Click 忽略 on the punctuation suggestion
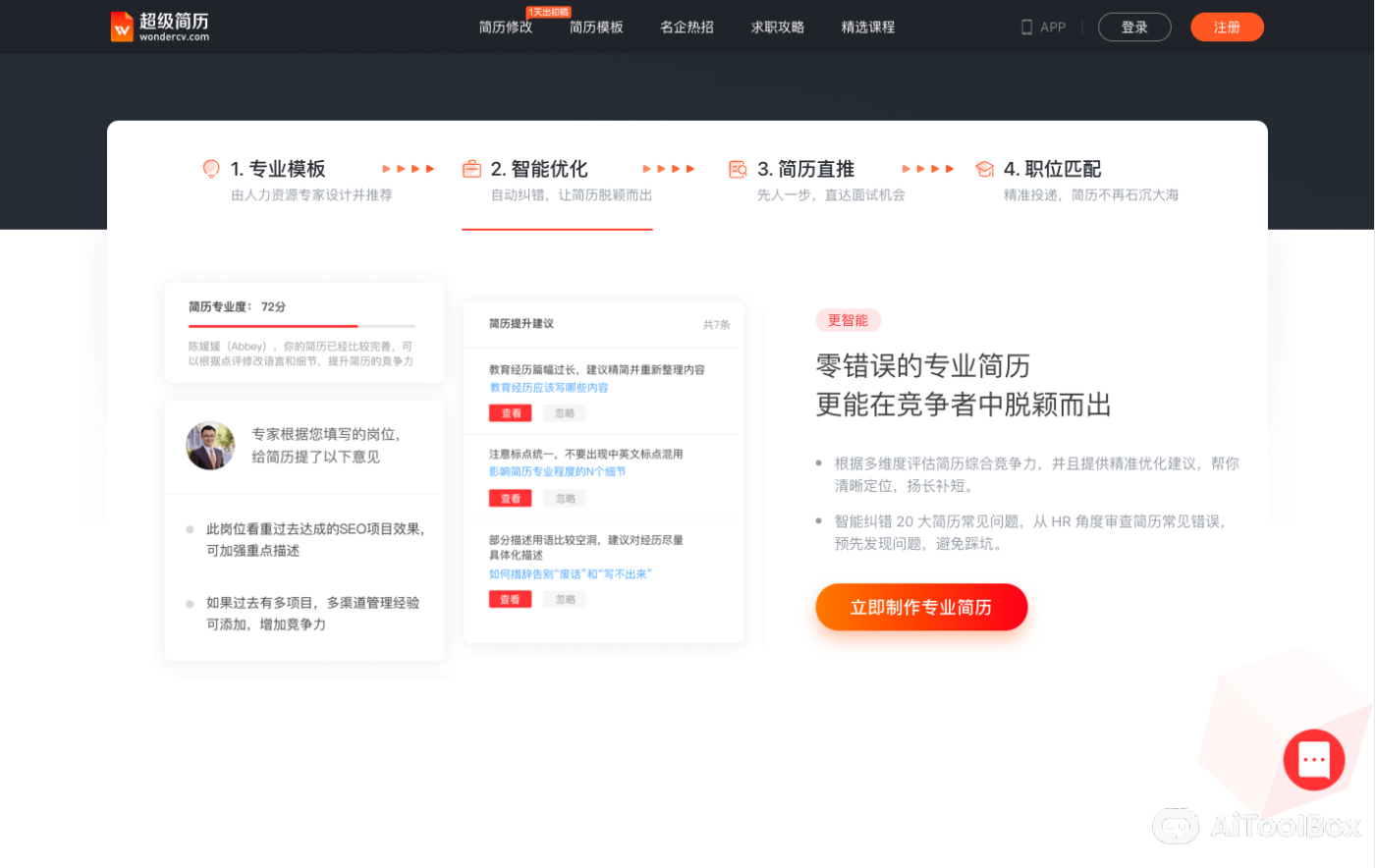The image size is (1375, 868). (x=564, y=498)
